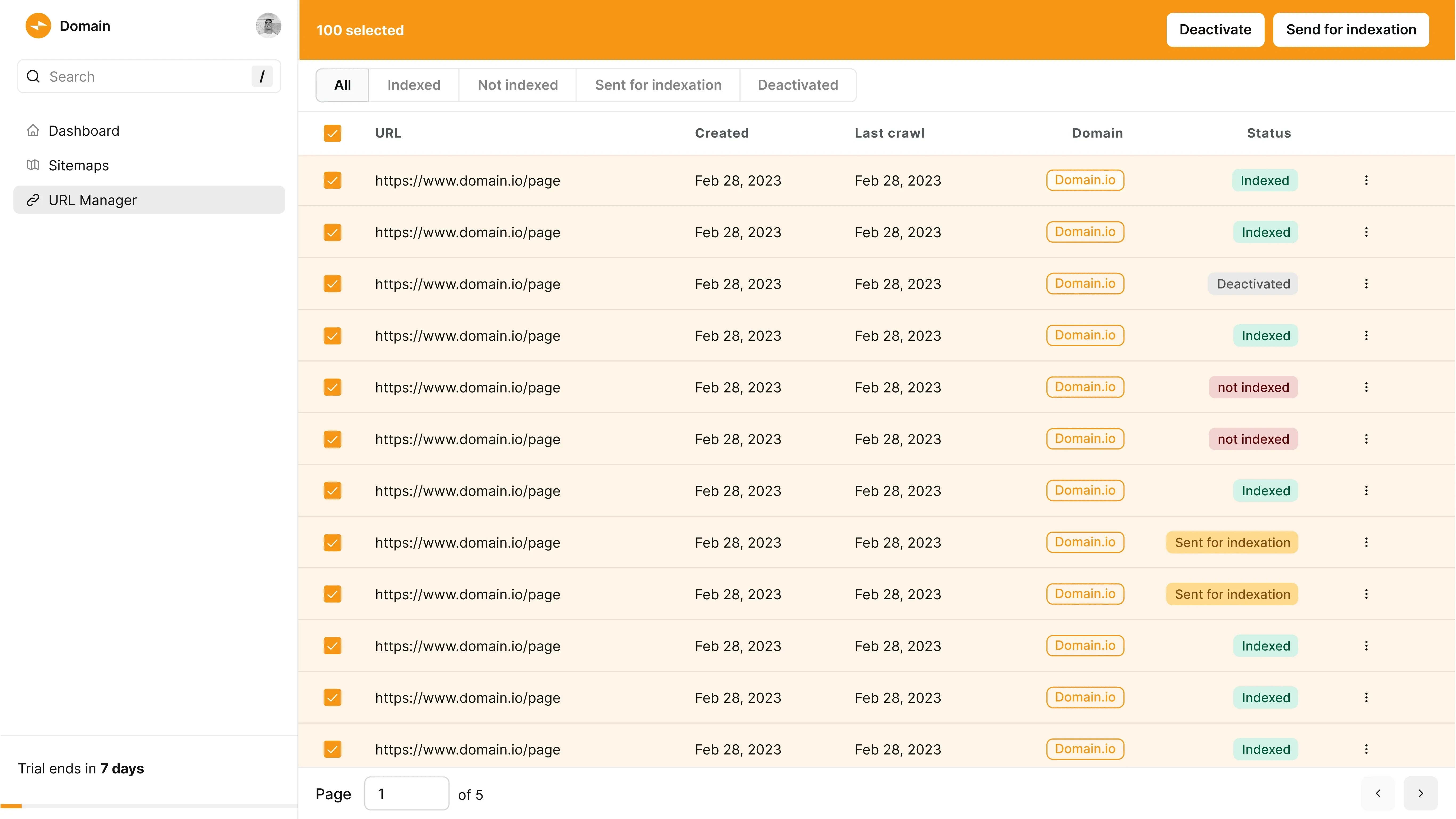Open row menu for second Indexed URL
The height and width of the screenshot is (819, 1456).
tap(1366, 232)
